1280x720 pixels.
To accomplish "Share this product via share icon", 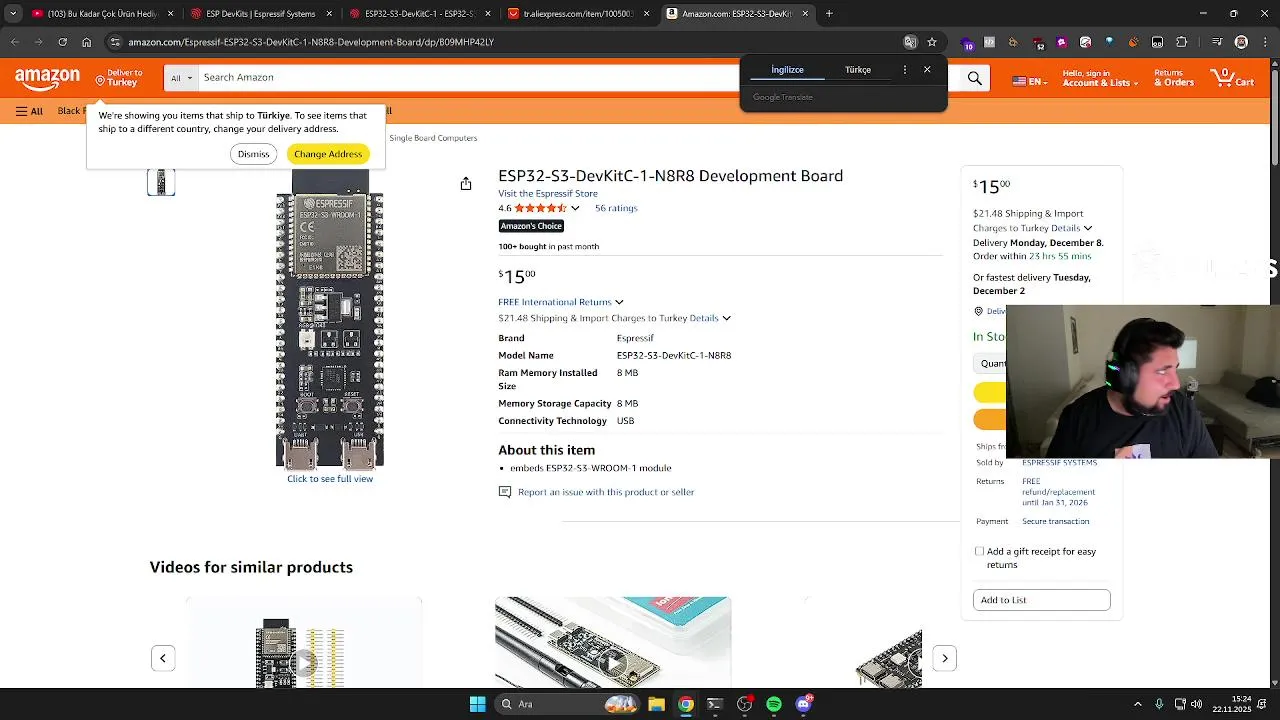I will coord(466,184).
